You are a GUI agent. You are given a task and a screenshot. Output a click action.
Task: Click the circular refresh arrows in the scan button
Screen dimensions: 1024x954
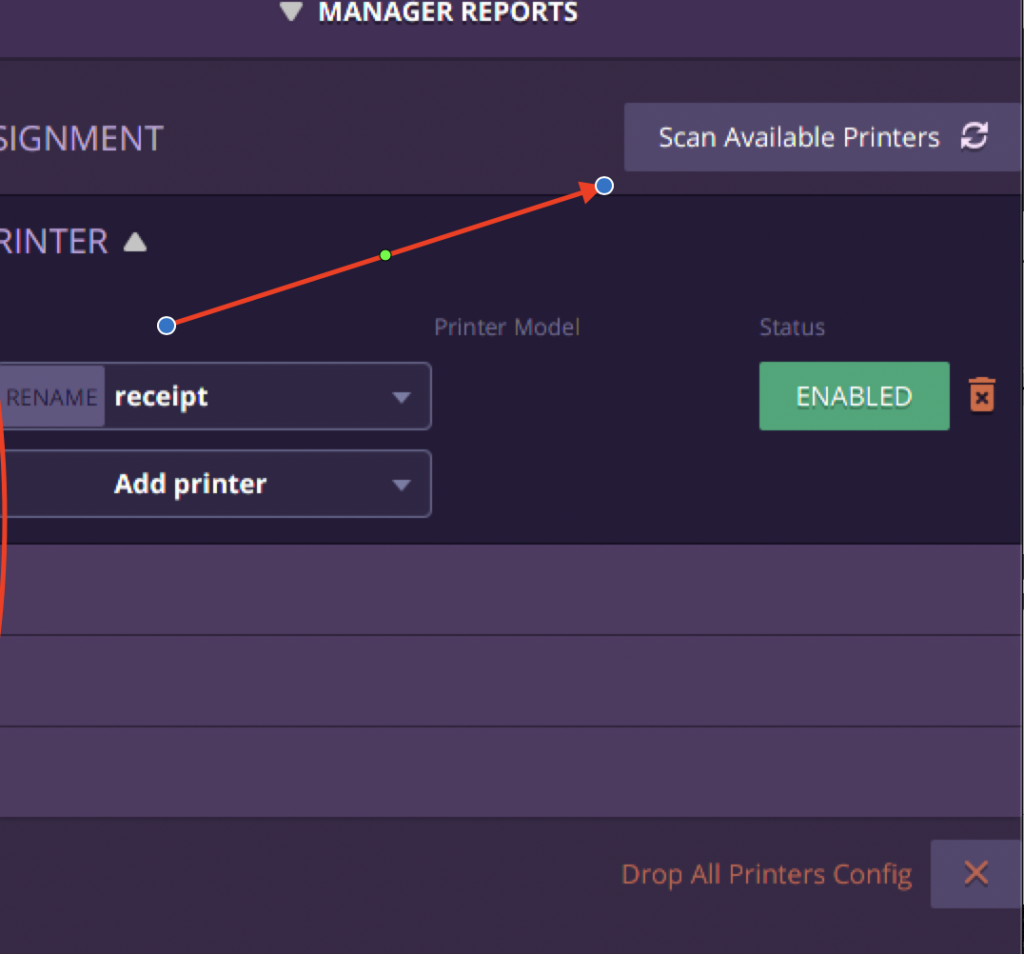[975, 137]
